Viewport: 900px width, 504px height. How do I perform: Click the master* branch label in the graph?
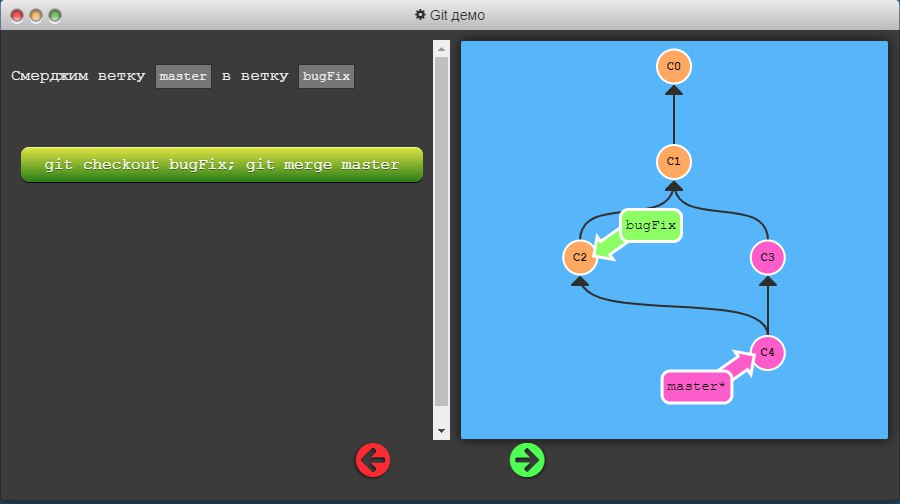[x=697, y=387]
